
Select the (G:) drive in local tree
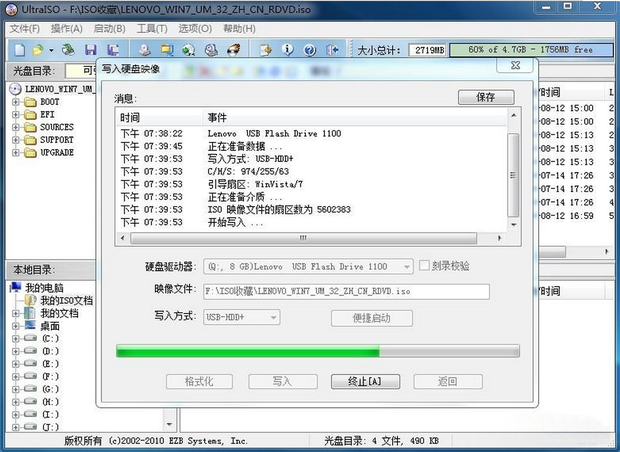tap(50, 389)
